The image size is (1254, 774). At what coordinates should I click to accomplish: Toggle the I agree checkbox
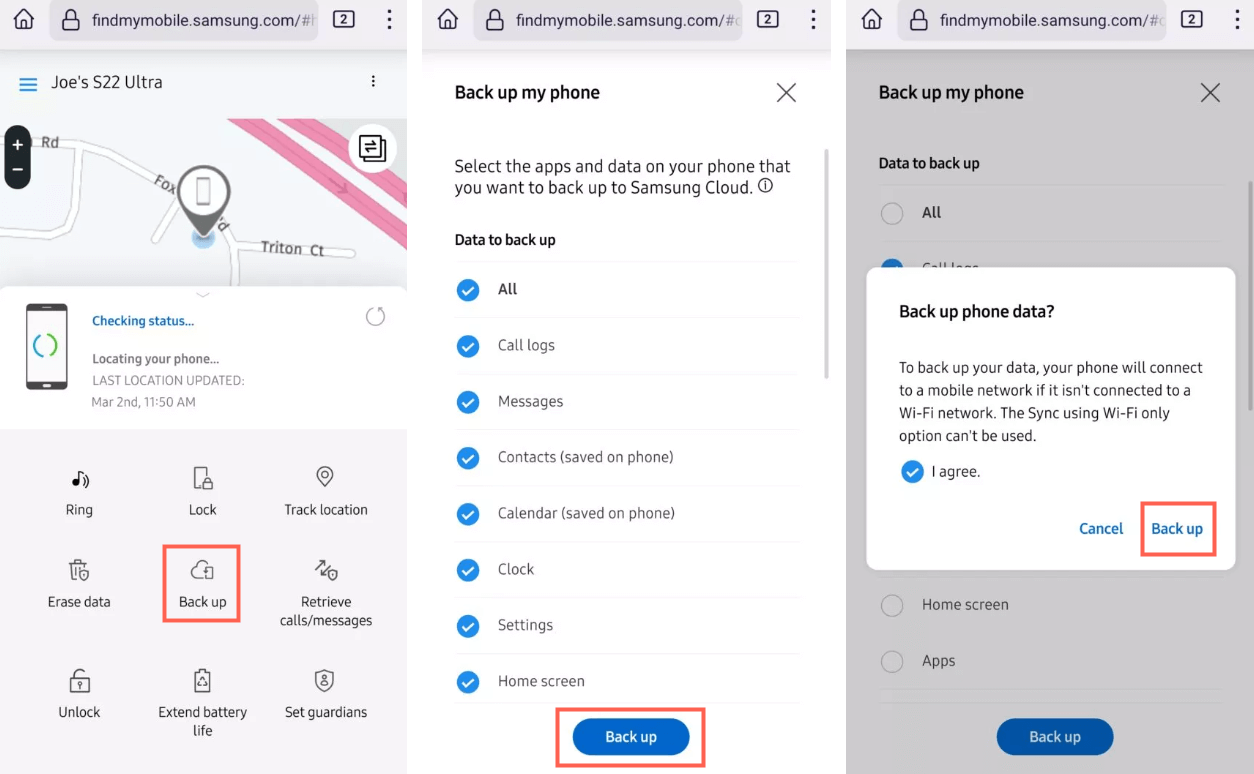pos(912,472)
